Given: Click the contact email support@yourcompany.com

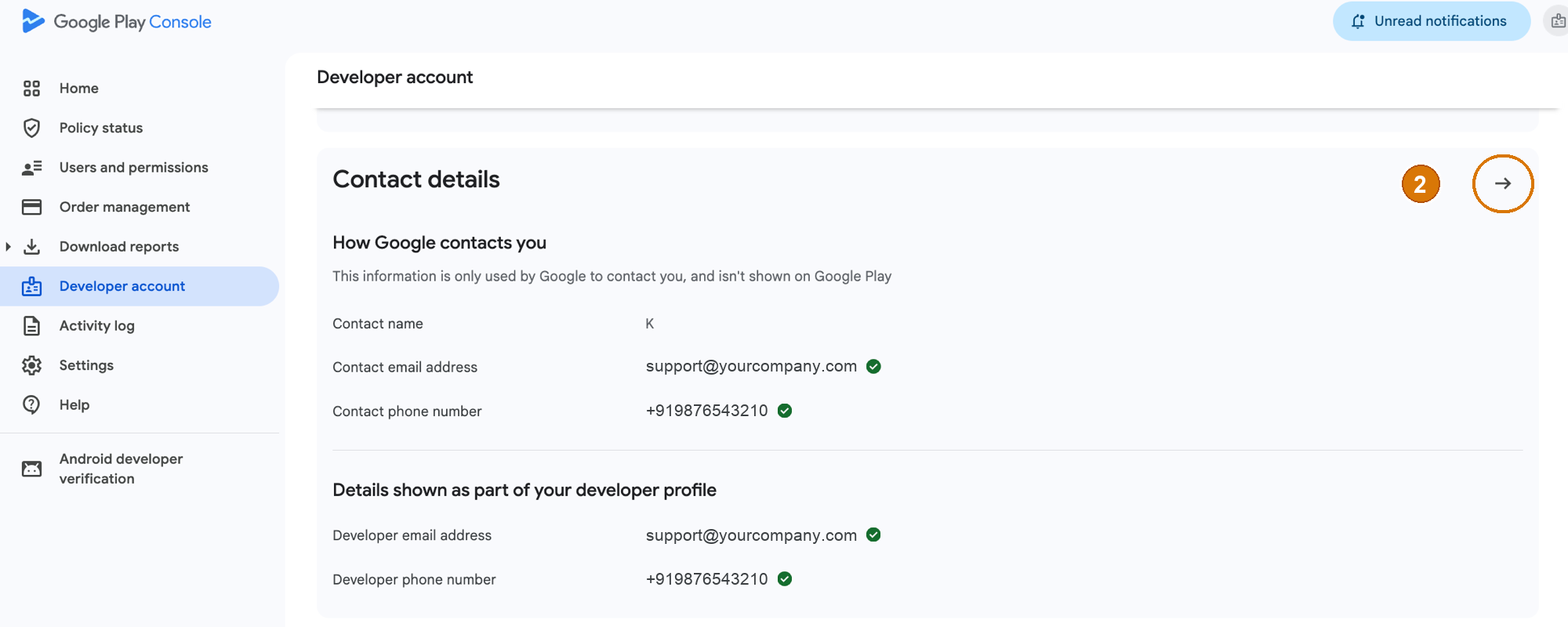Looking at the screenshot, I should point(751,366).
